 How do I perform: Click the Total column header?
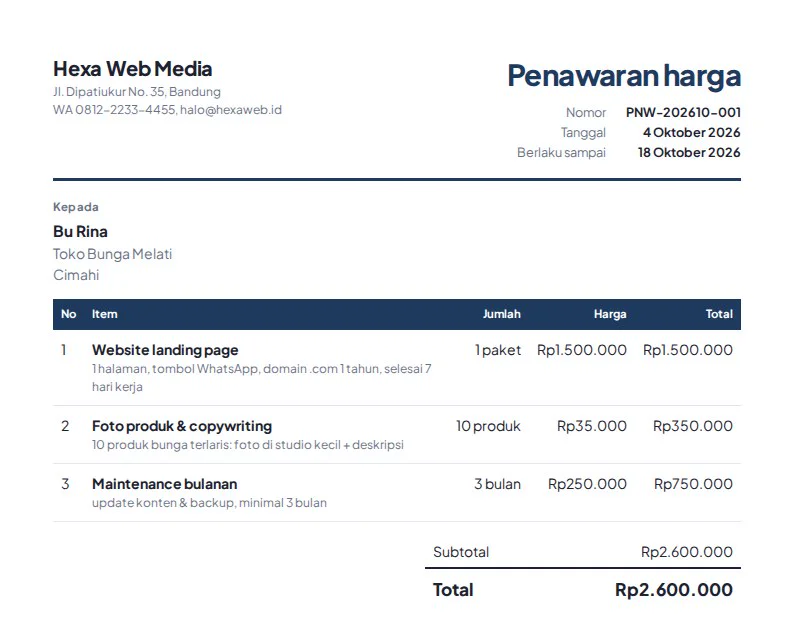tap(719, 314)
